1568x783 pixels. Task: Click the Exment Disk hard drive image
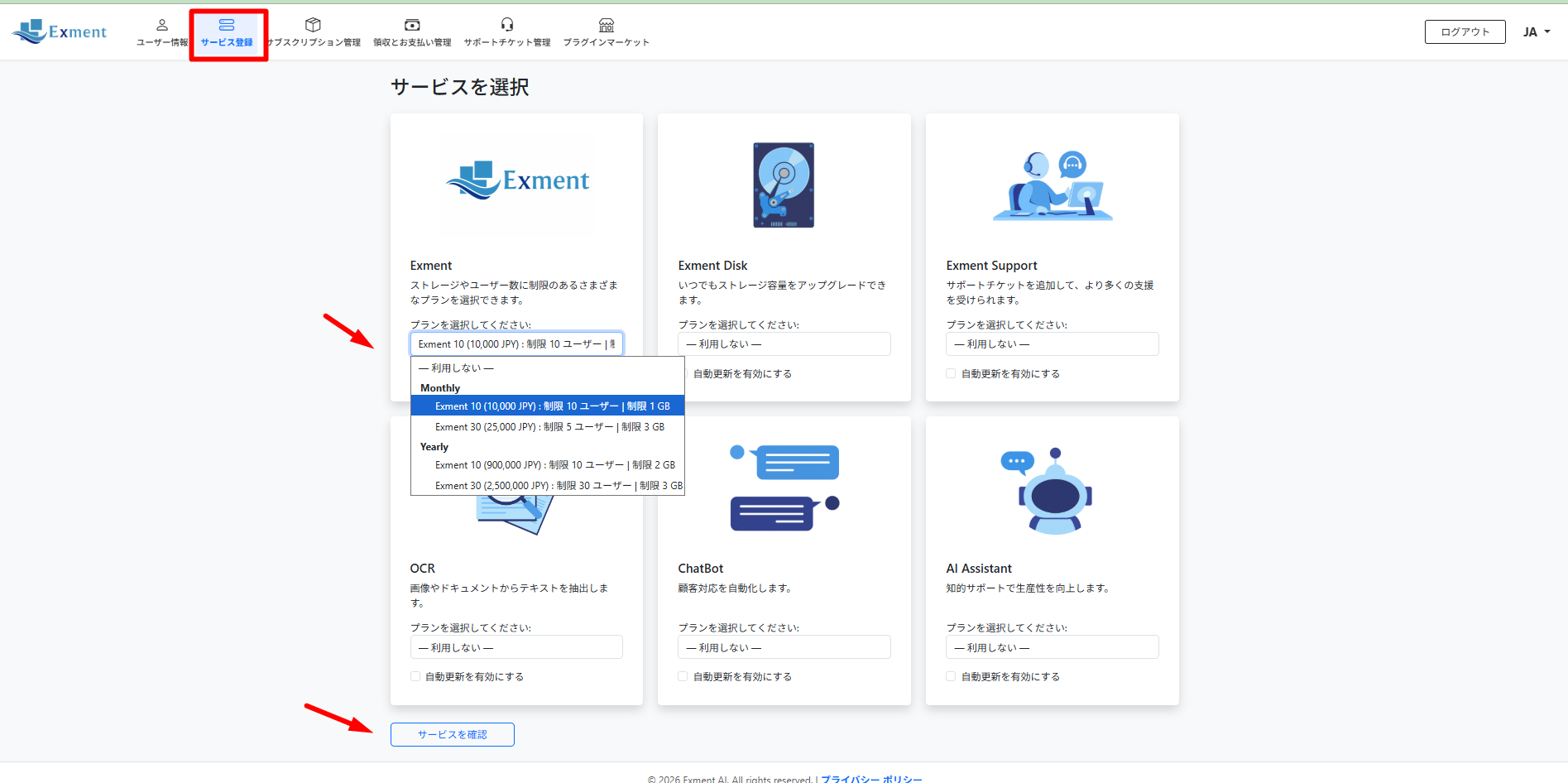(x=784, y=185)
